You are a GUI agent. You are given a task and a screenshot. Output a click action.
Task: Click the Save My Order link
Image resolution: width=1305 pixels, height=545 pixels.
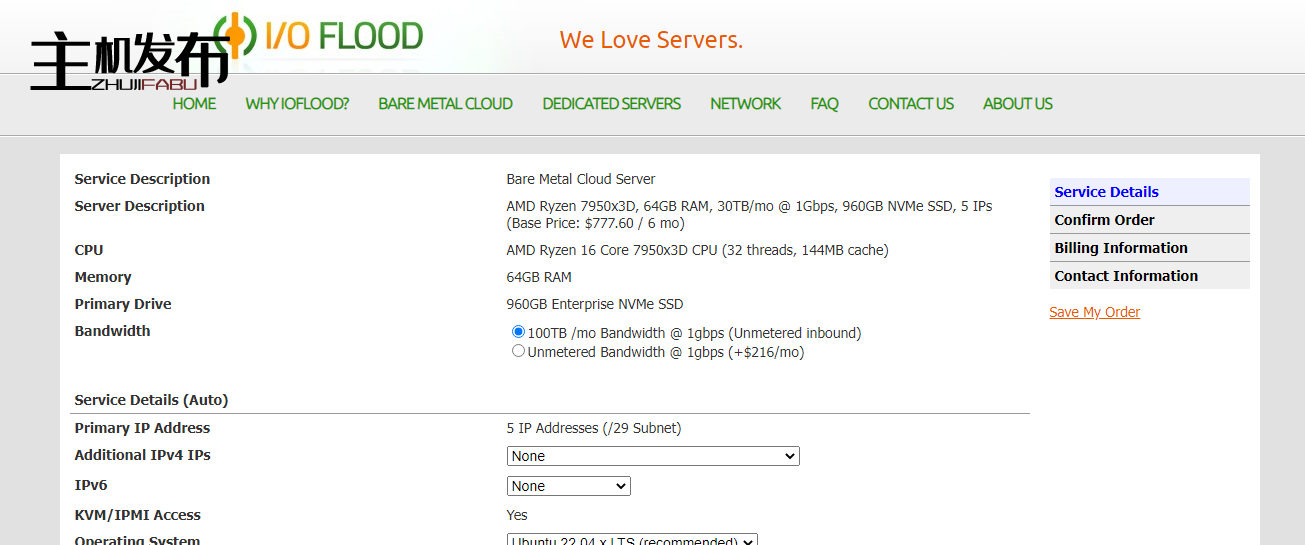pos(1094,312)
